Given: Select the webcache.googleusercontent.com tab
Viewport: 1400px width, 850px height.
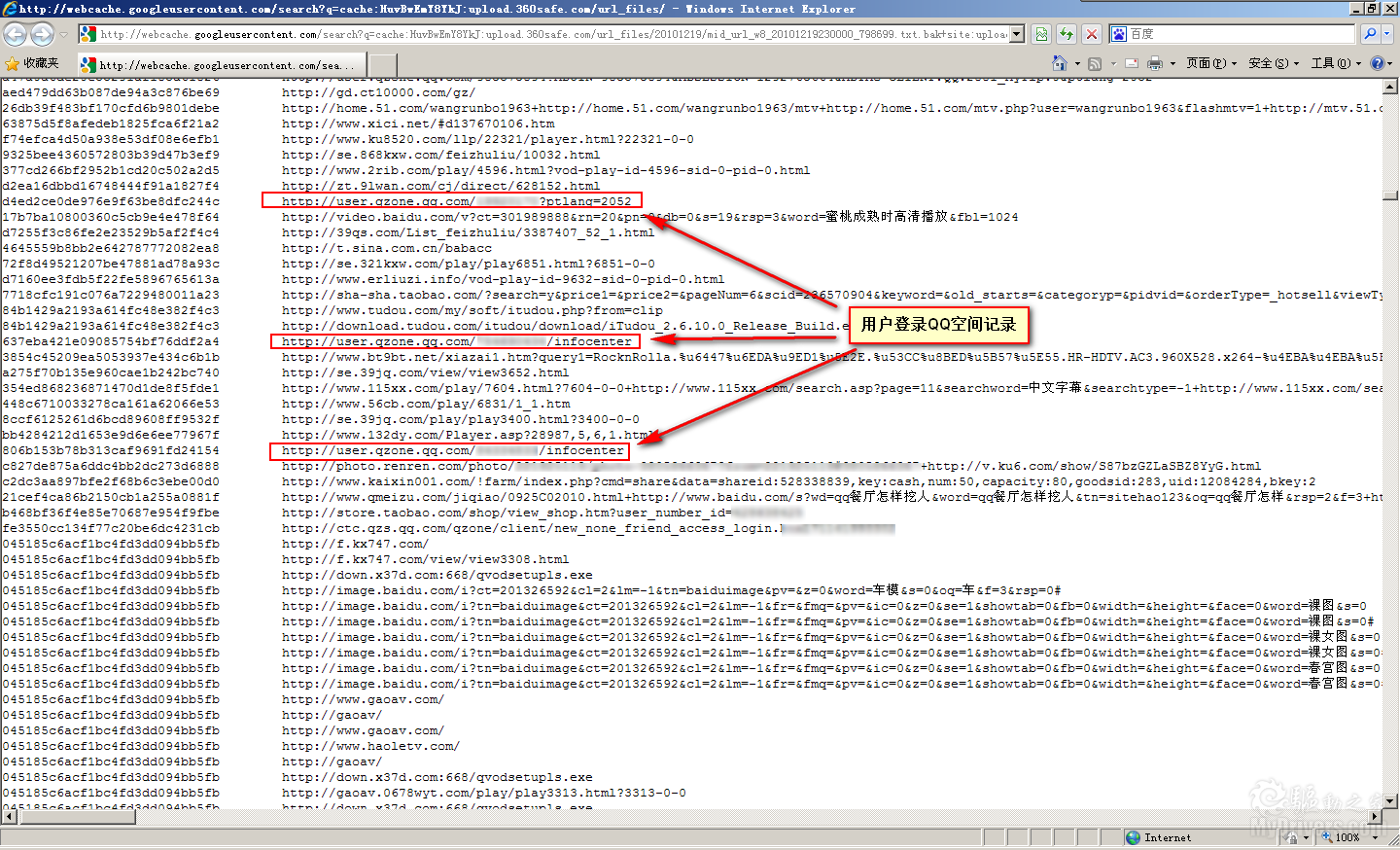Looking at the screenshot, I should point(222,65).
